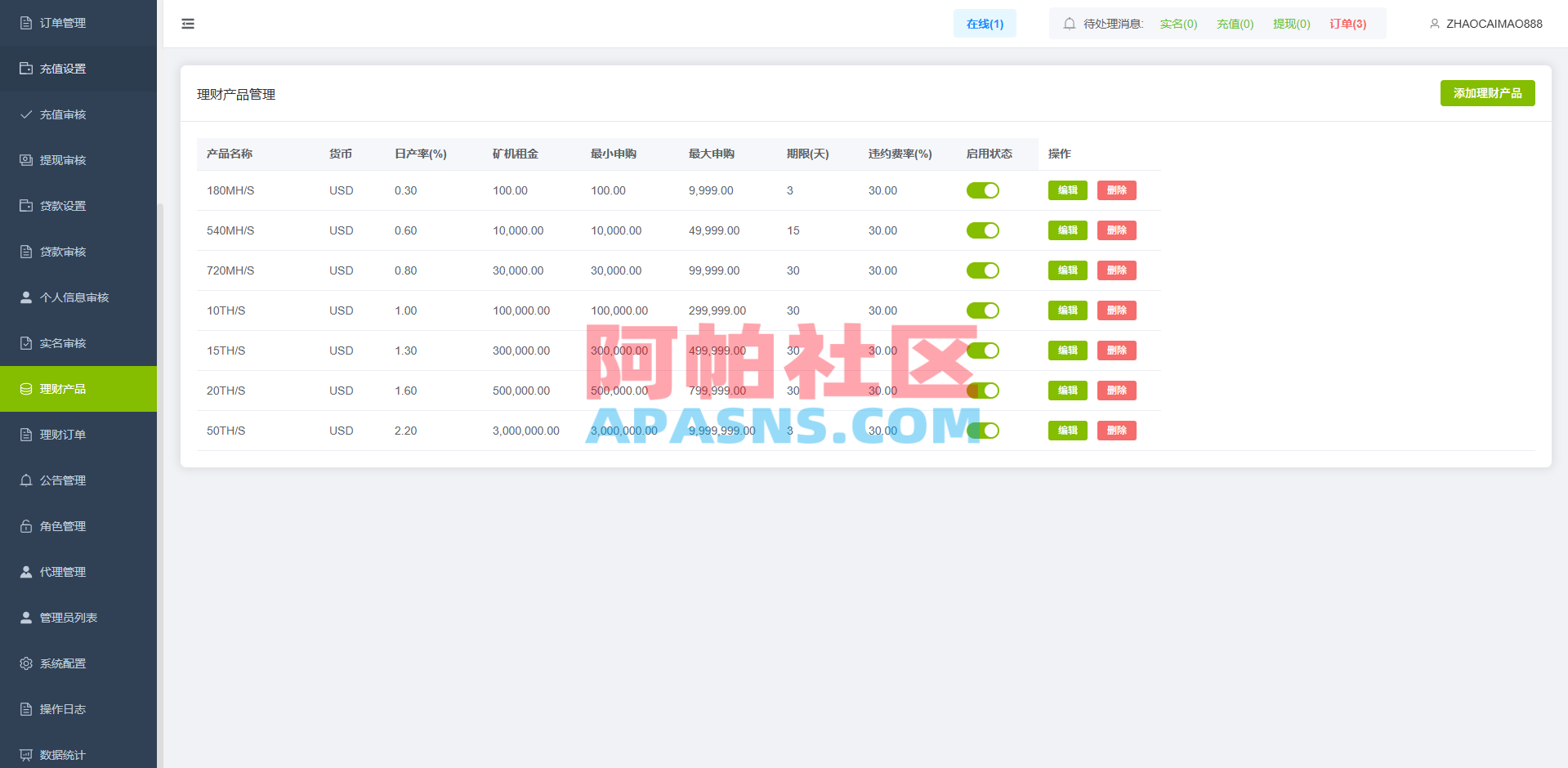The height and width of the screenshot is (768, 1568).
Task: Click the 贷款审核 document icon
Action: 26,252
